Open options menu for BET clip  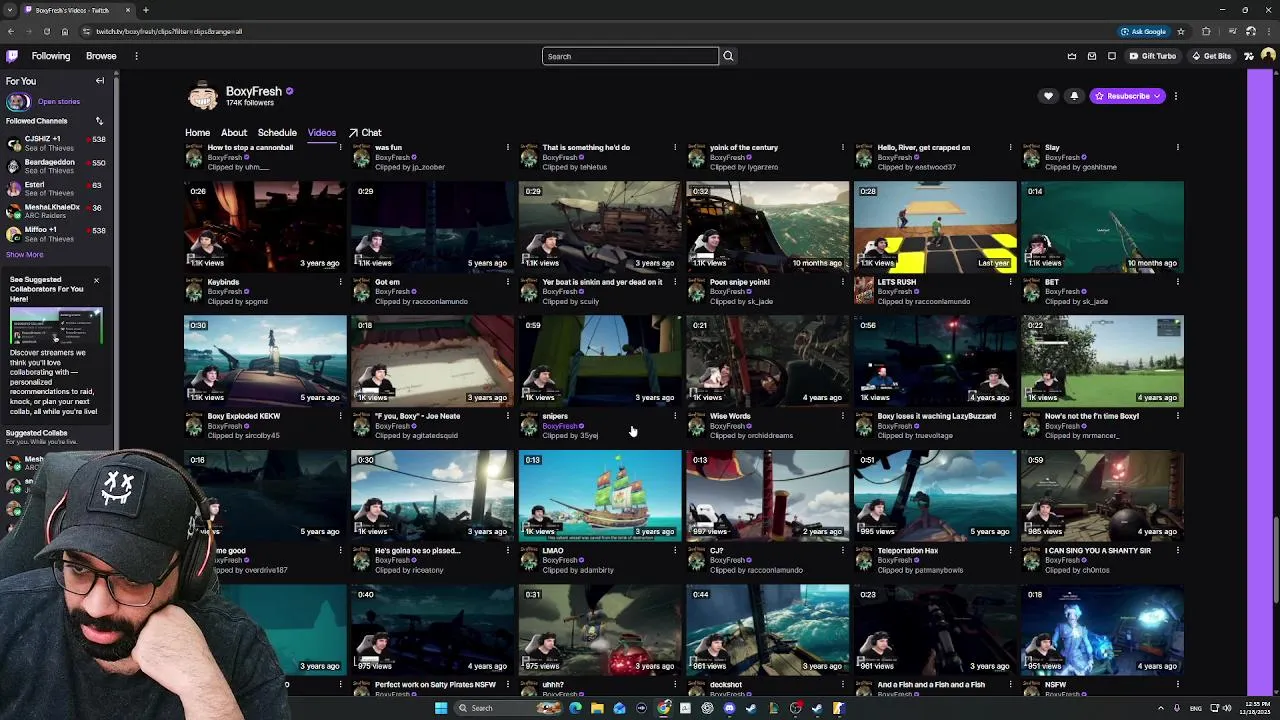[x=1177, y=282]
